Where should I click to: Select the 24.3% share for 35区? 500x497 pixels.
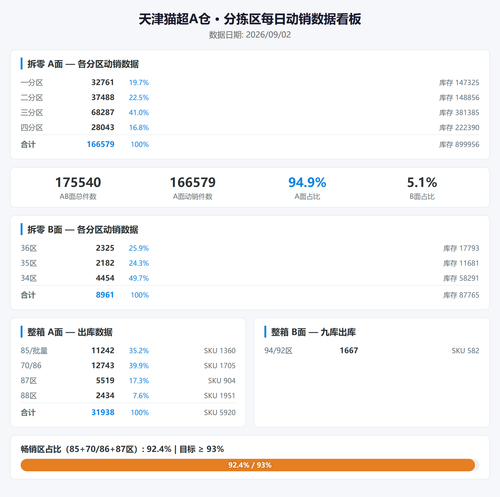point(139,263)
